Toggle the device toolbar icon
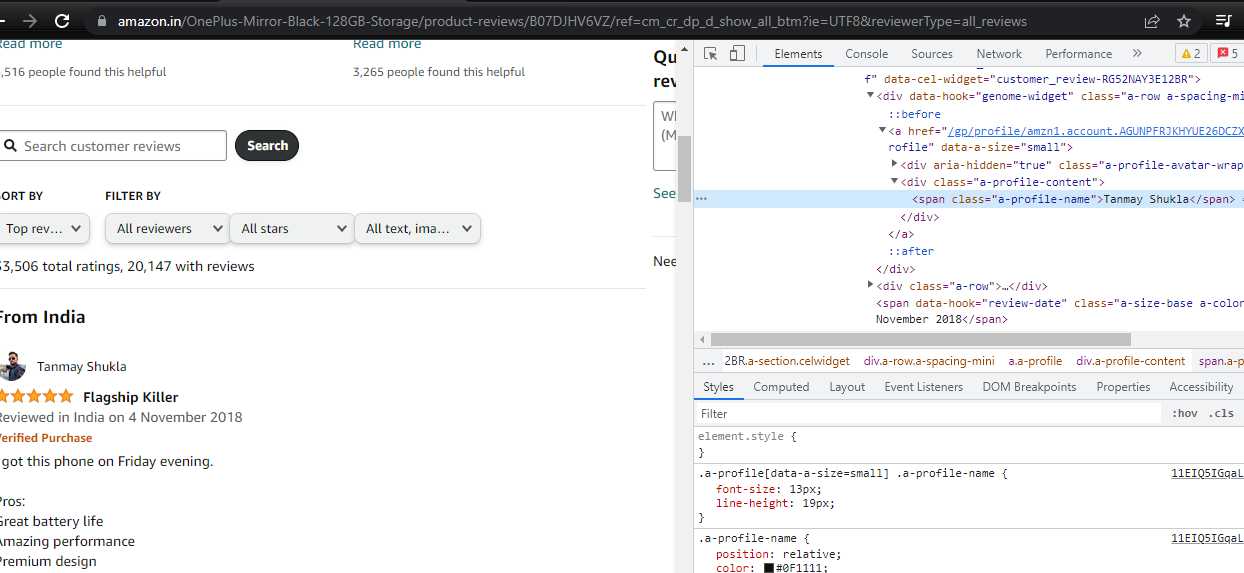 tap(737, 54)
